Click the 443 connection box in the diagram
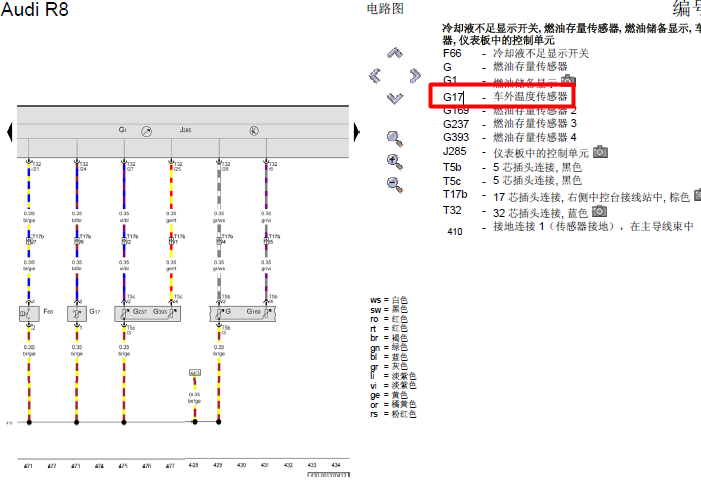 [x=194, y=372]
